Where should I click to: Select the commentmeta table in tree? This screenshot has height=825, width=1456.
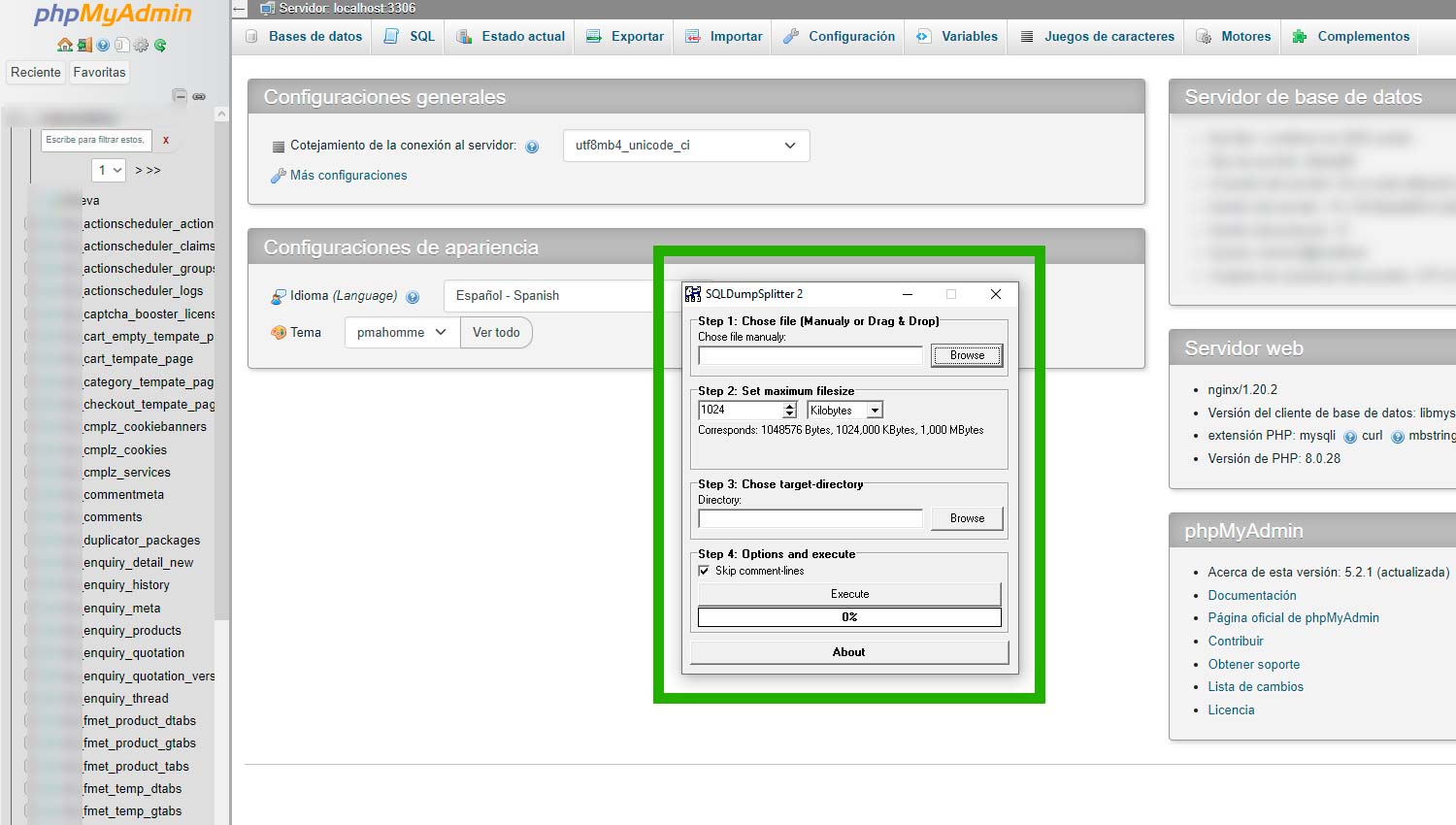[x=123, y=495]
